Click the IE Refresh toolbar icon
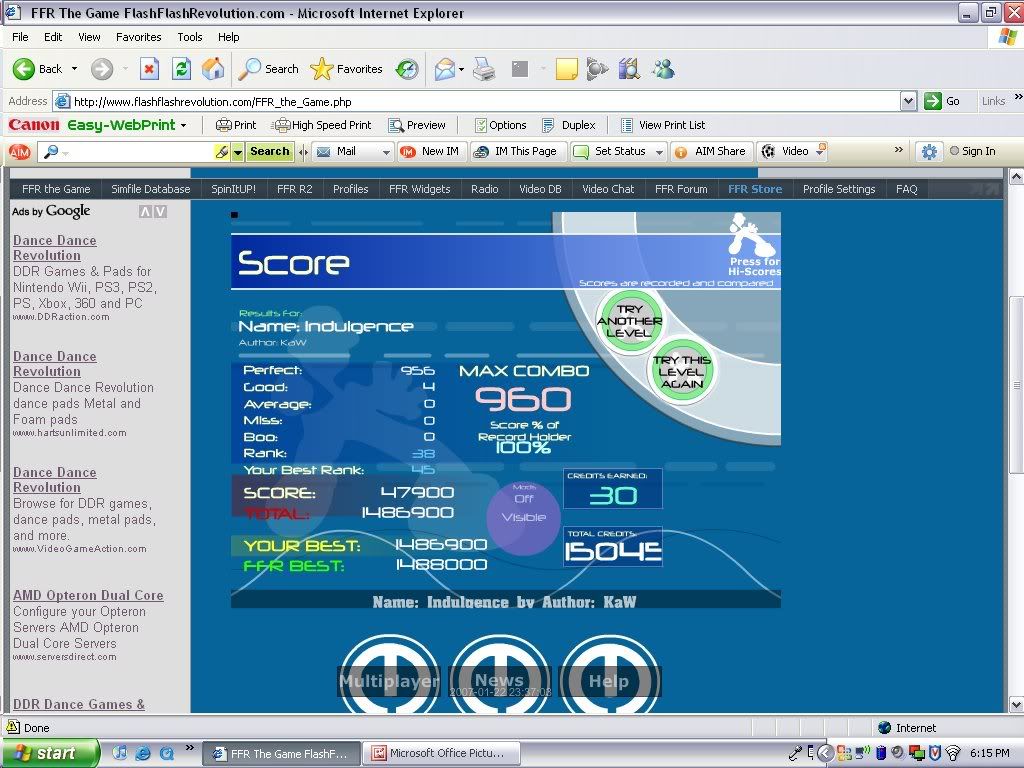The width and height of the screenshot is (1024, 768). pyautogui.click(x=181, y=69)
